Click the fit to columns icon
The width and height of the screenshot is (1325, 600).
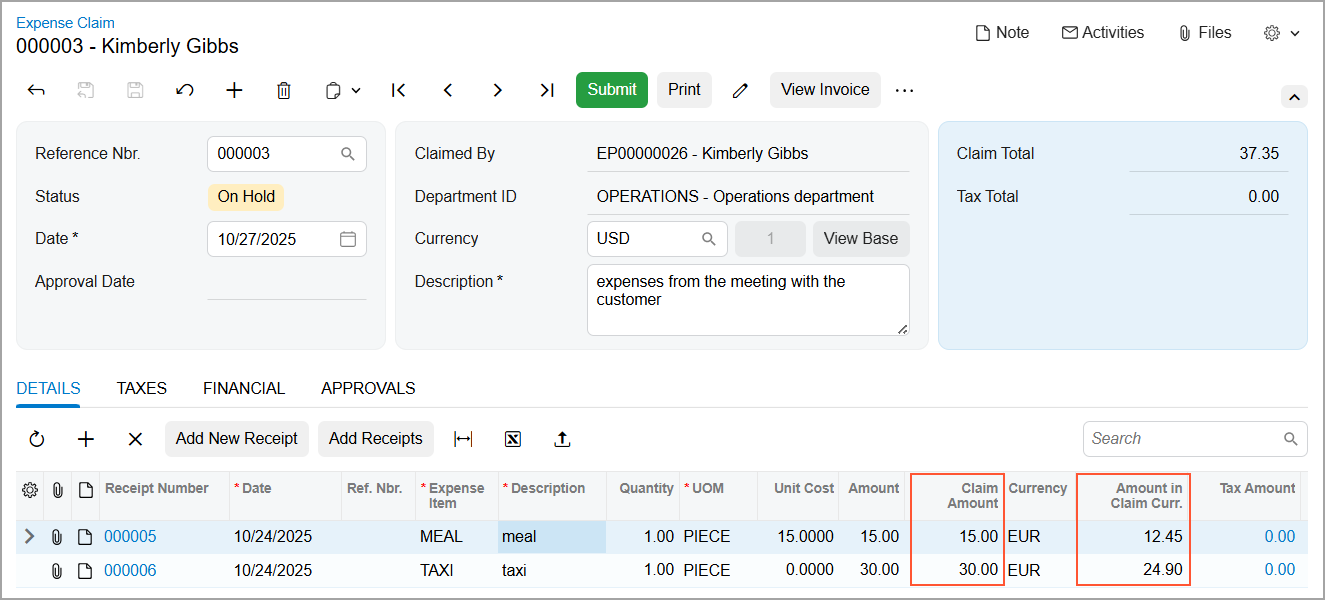[463, 439]
